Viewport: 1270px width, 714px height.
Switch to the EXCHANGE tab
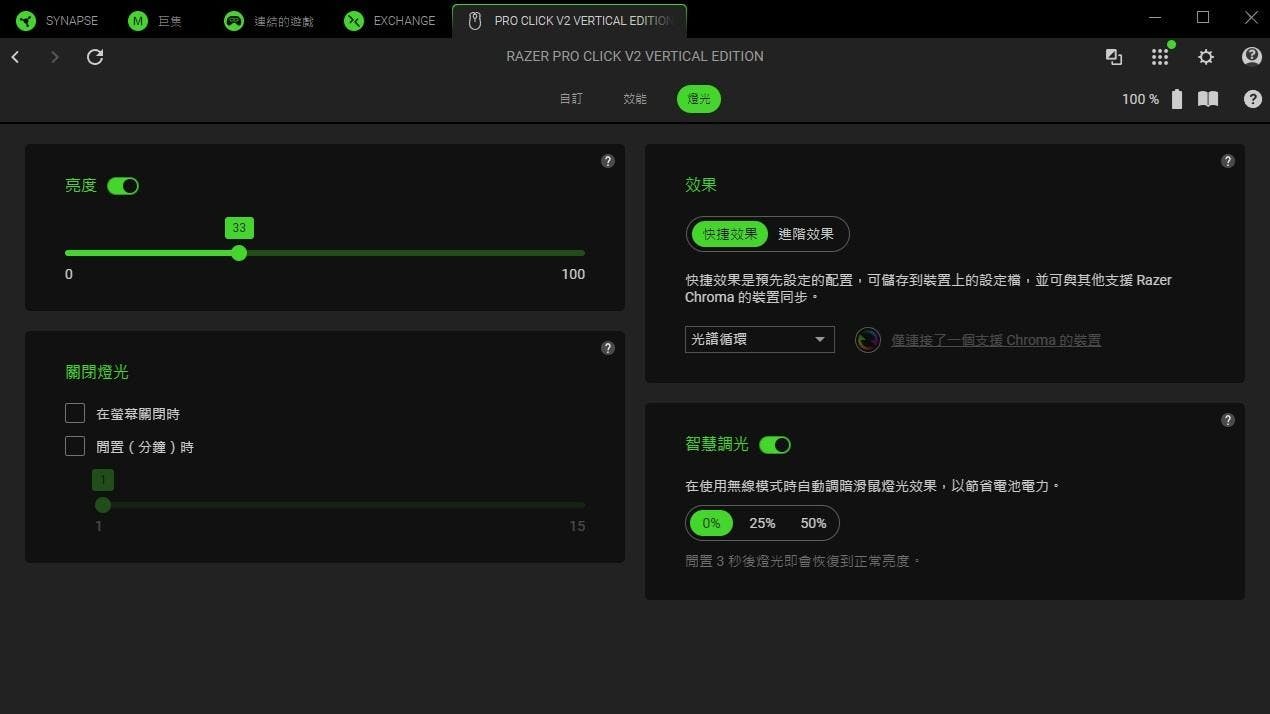(392, 21)
